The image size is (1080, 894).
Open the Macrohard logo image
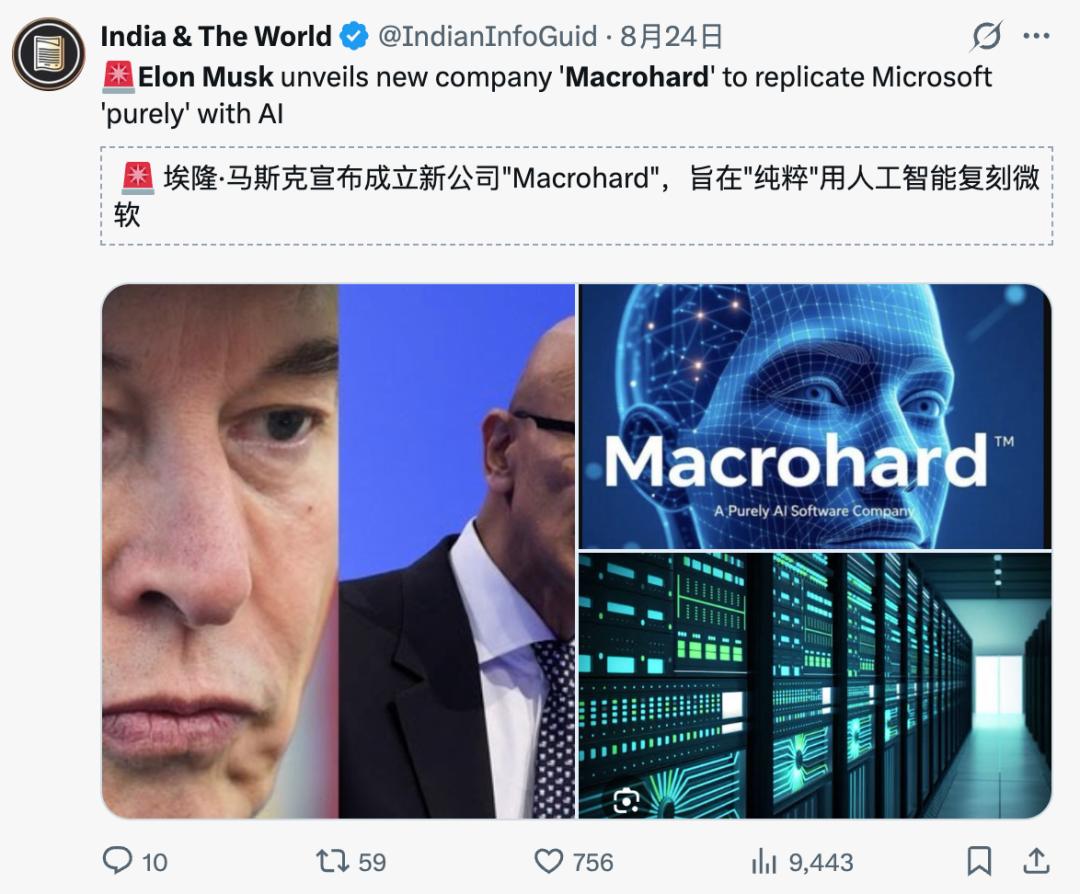coord(815,416)
